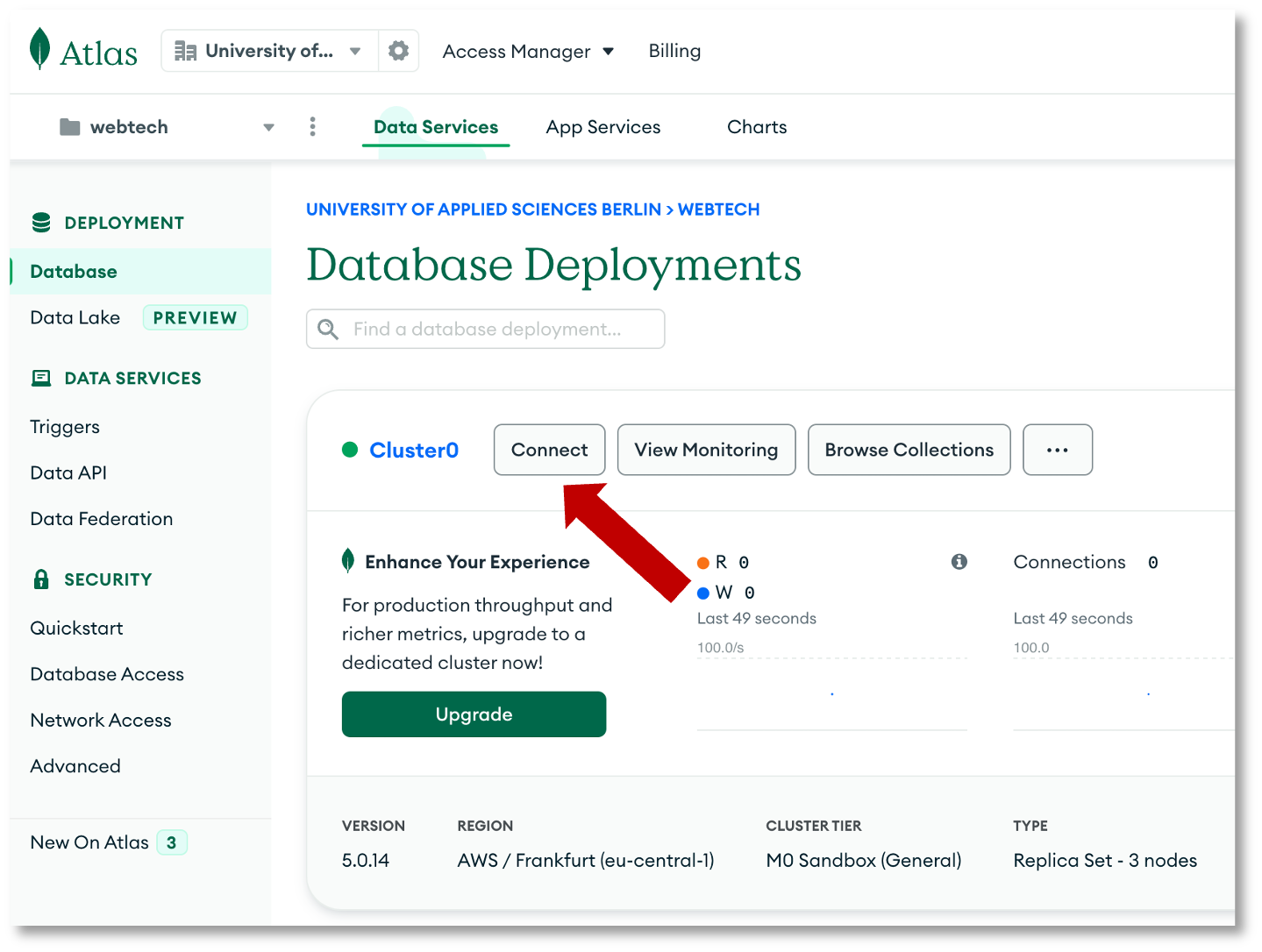Click the Data Services section icon
Screen dimensions: 1262x952
pyautogui.click(x=41, y=378)
